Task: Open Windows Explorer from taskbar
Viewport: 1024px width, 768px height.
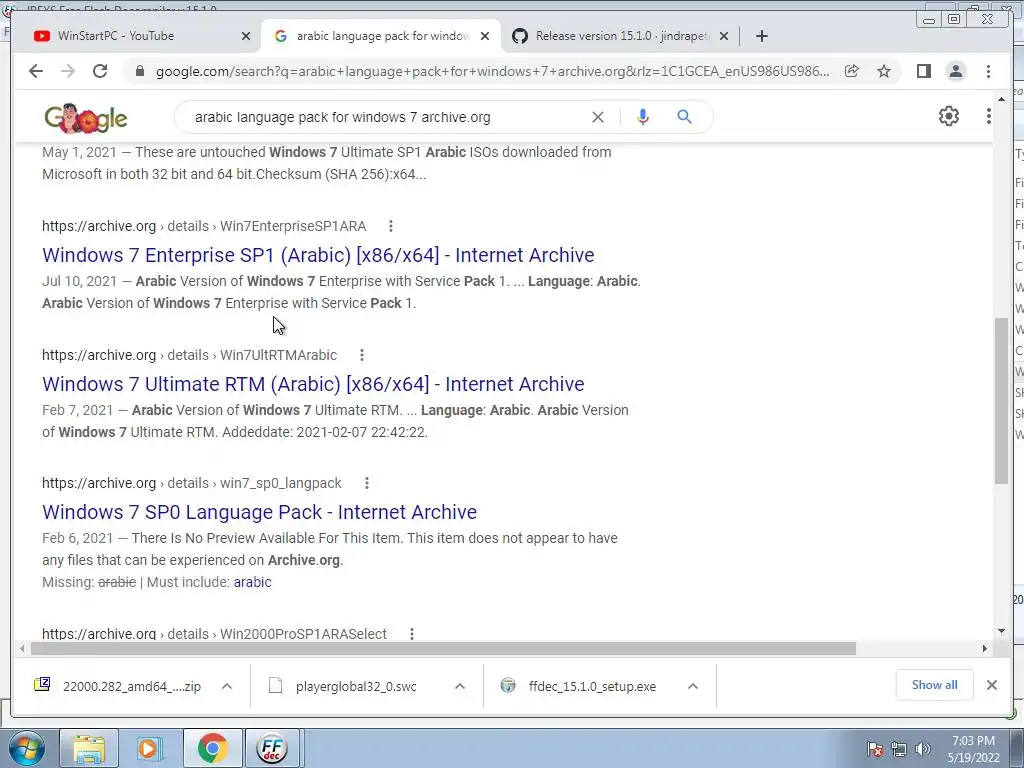Action: 88,748
